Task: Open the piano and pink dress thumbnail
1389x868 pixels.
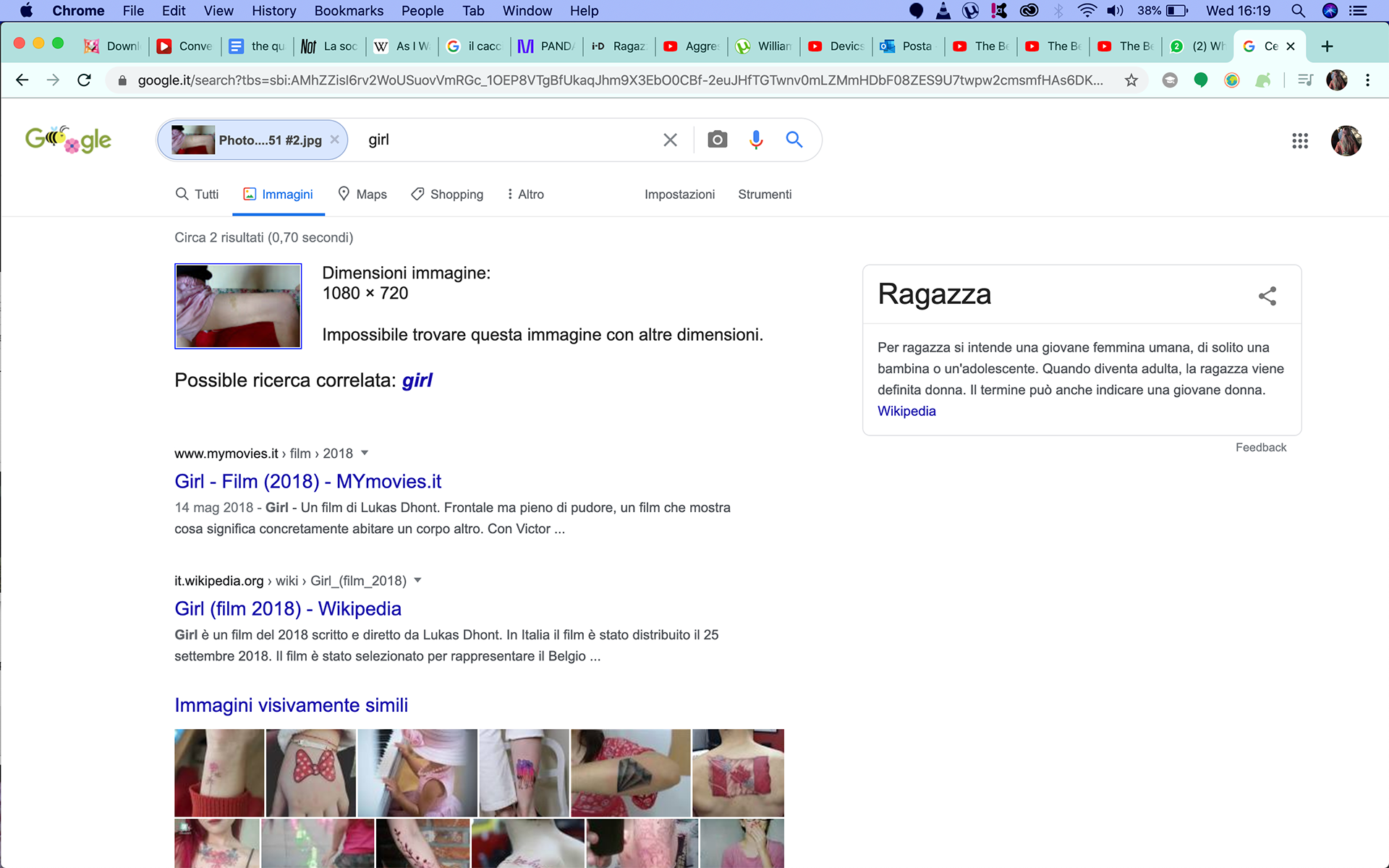Action: tap(417, 773)
